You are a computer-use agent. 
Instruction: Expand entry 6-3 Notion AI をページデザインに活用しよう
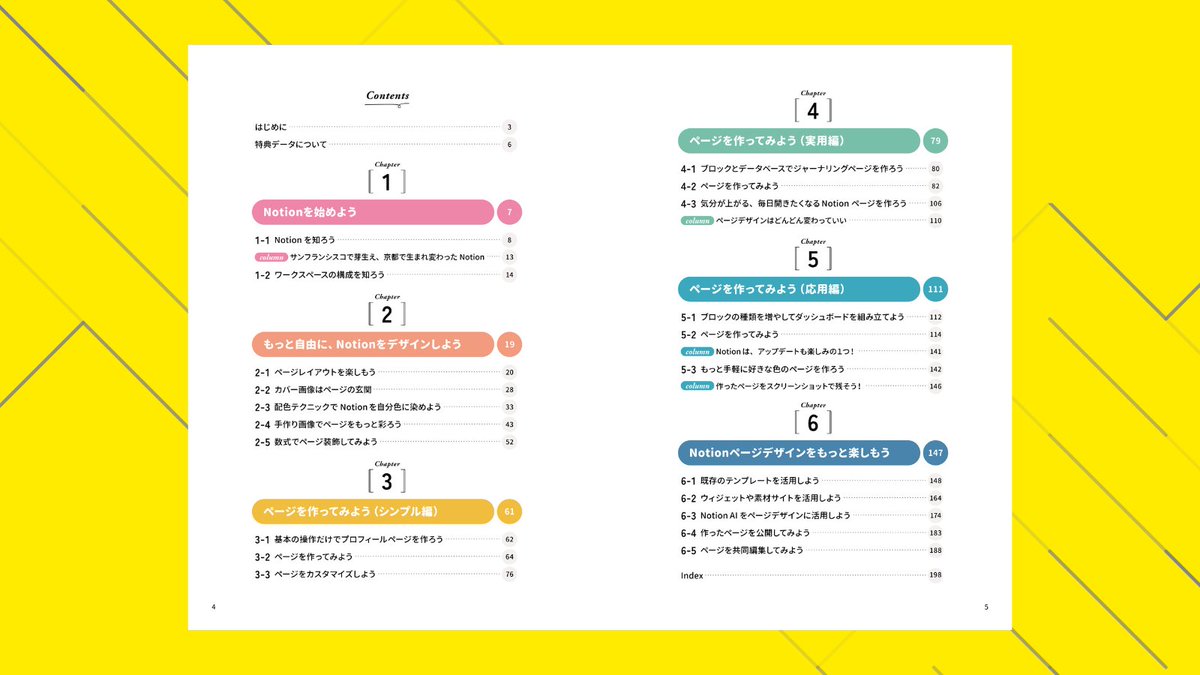(x=790, y=514)
